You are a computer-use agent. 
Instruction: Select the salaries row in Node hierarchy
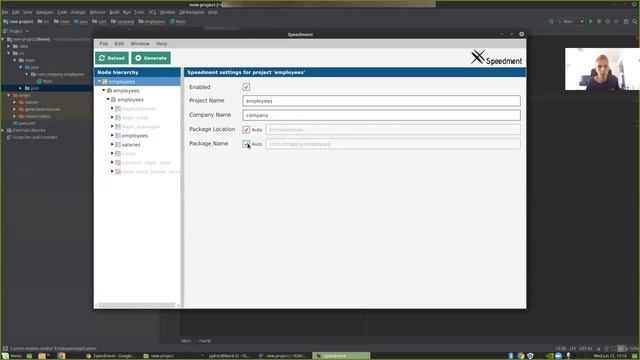(137, 144)
